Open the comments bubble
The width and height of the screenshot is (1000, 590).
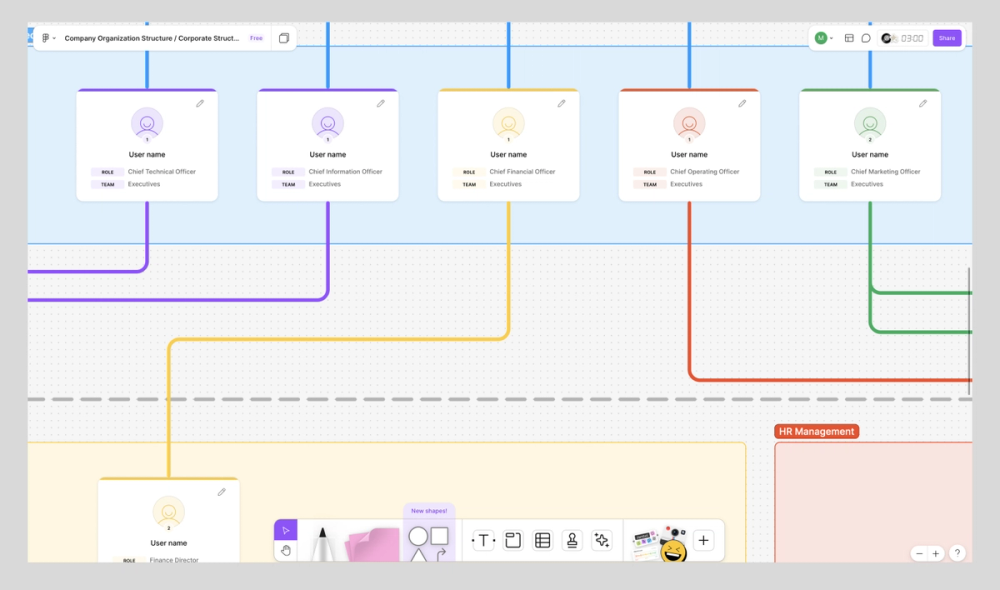[867, 38]
